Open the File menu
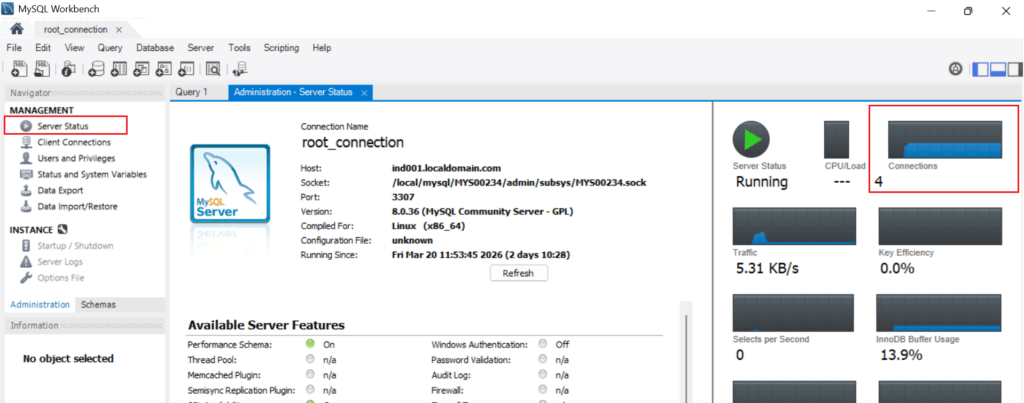The width and height of the screenshot is (1024, 403). coord(14,48)
